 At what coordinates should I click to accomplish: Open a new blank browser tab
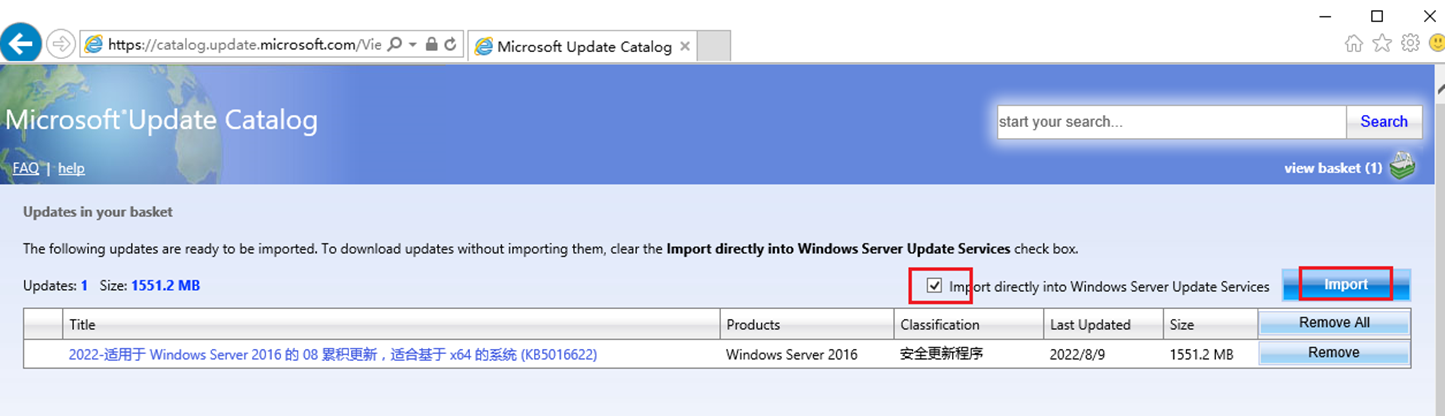click(714, 46)
